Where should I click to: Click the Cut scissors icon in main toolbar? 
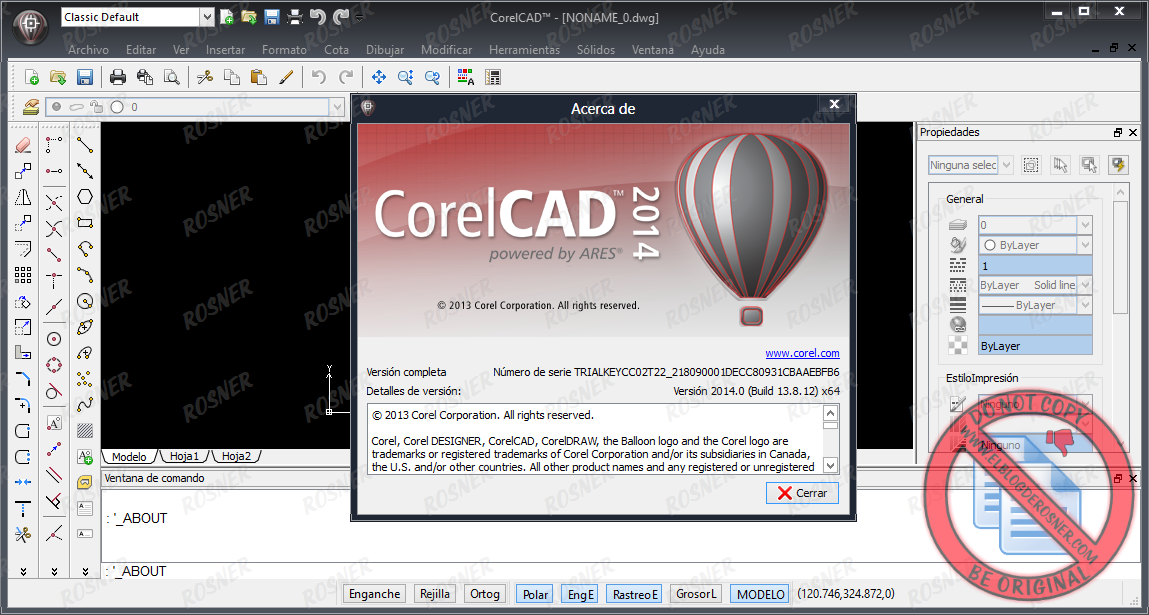point(205,77)
